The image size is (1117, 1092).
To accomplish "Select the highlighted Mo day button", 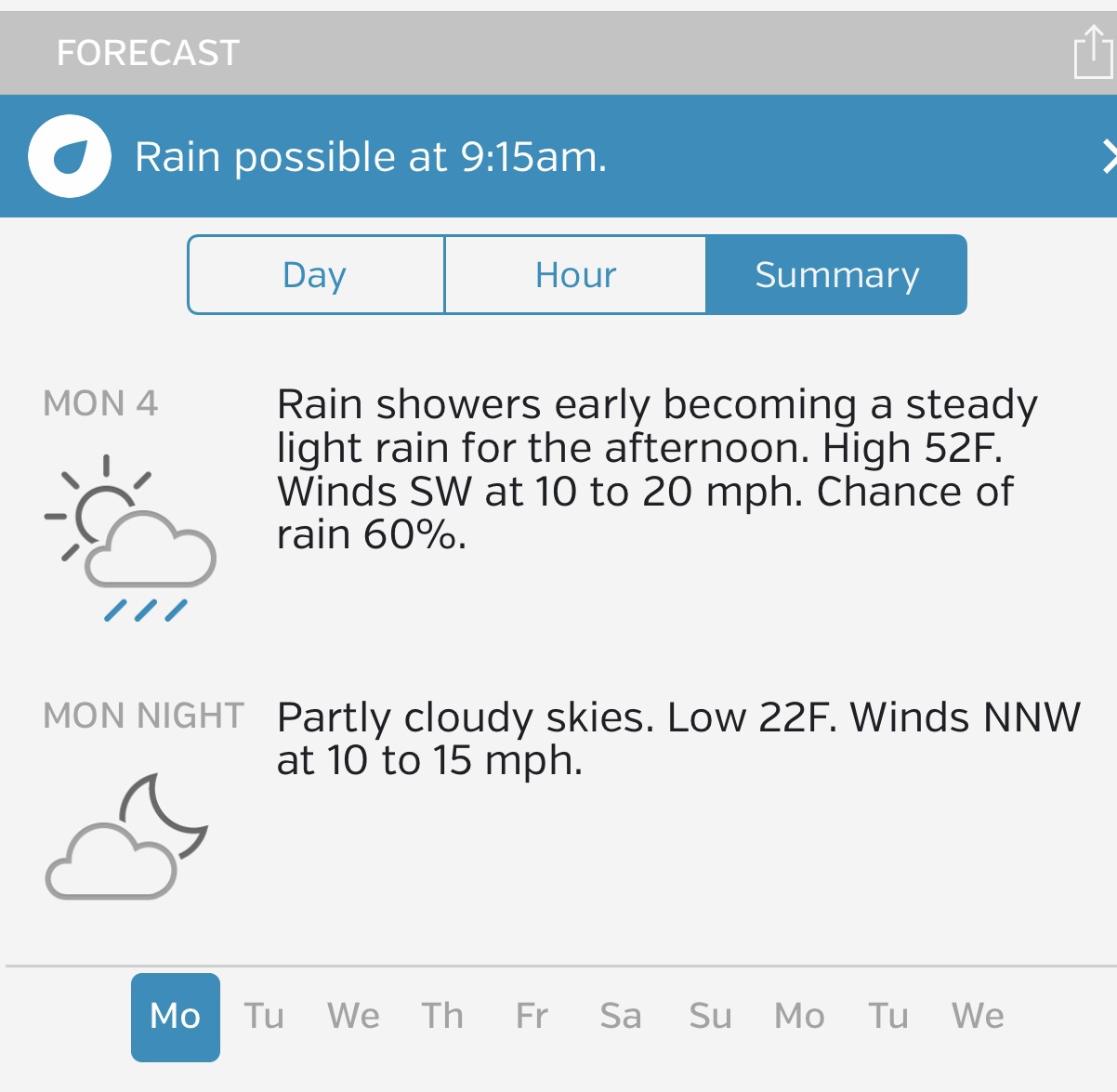I will 176,1017.
